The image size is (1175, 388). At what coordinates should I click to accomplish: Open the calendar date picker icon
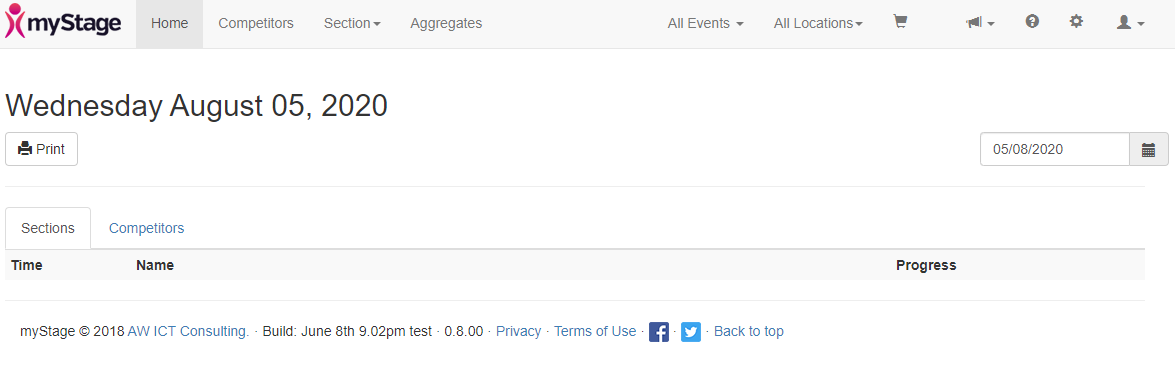(x=1148, y=149)
